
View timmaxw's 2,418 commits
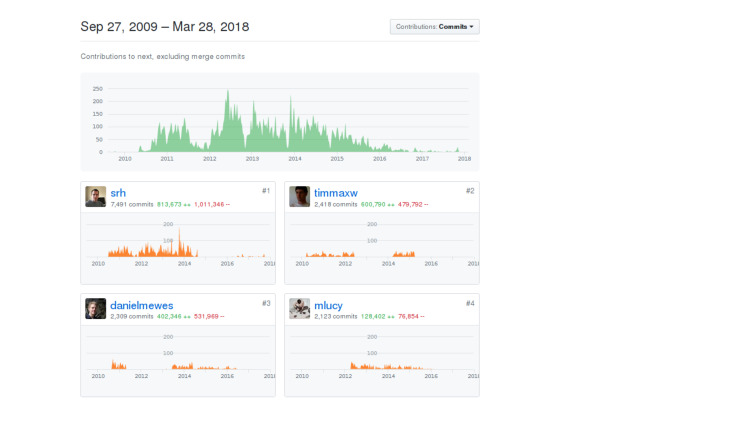point(336,204)
